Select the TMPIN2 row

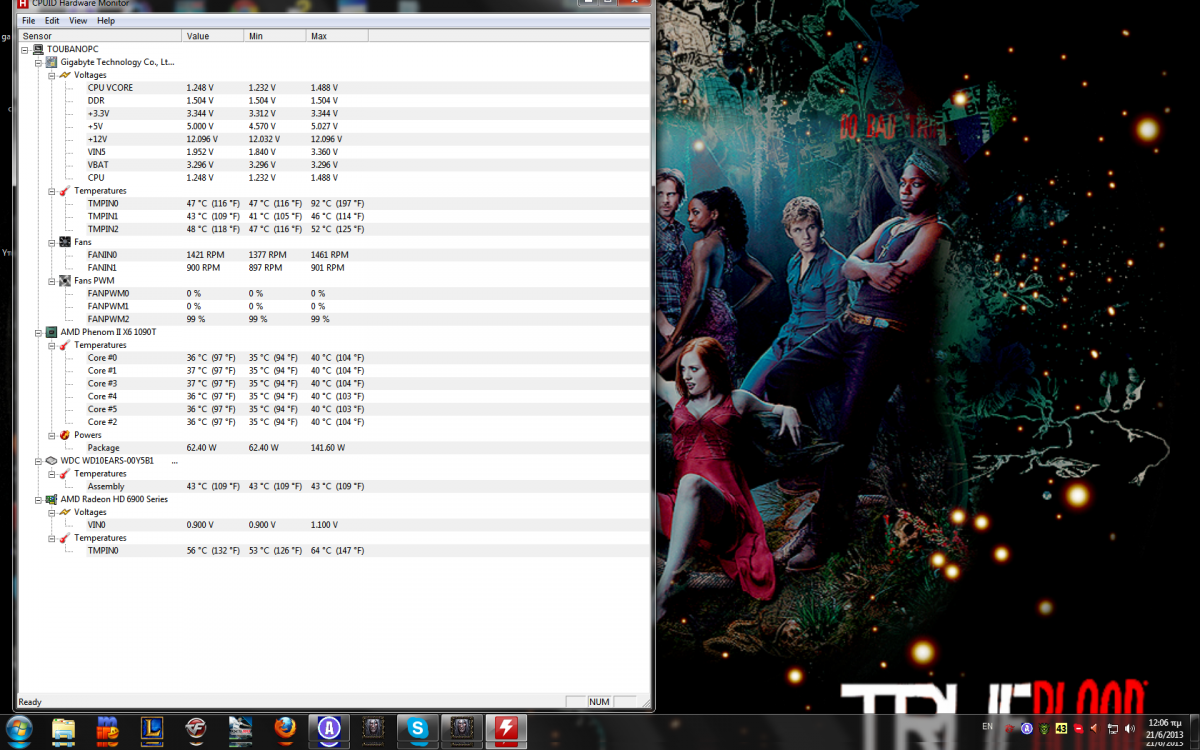click(x=334, y=229)
